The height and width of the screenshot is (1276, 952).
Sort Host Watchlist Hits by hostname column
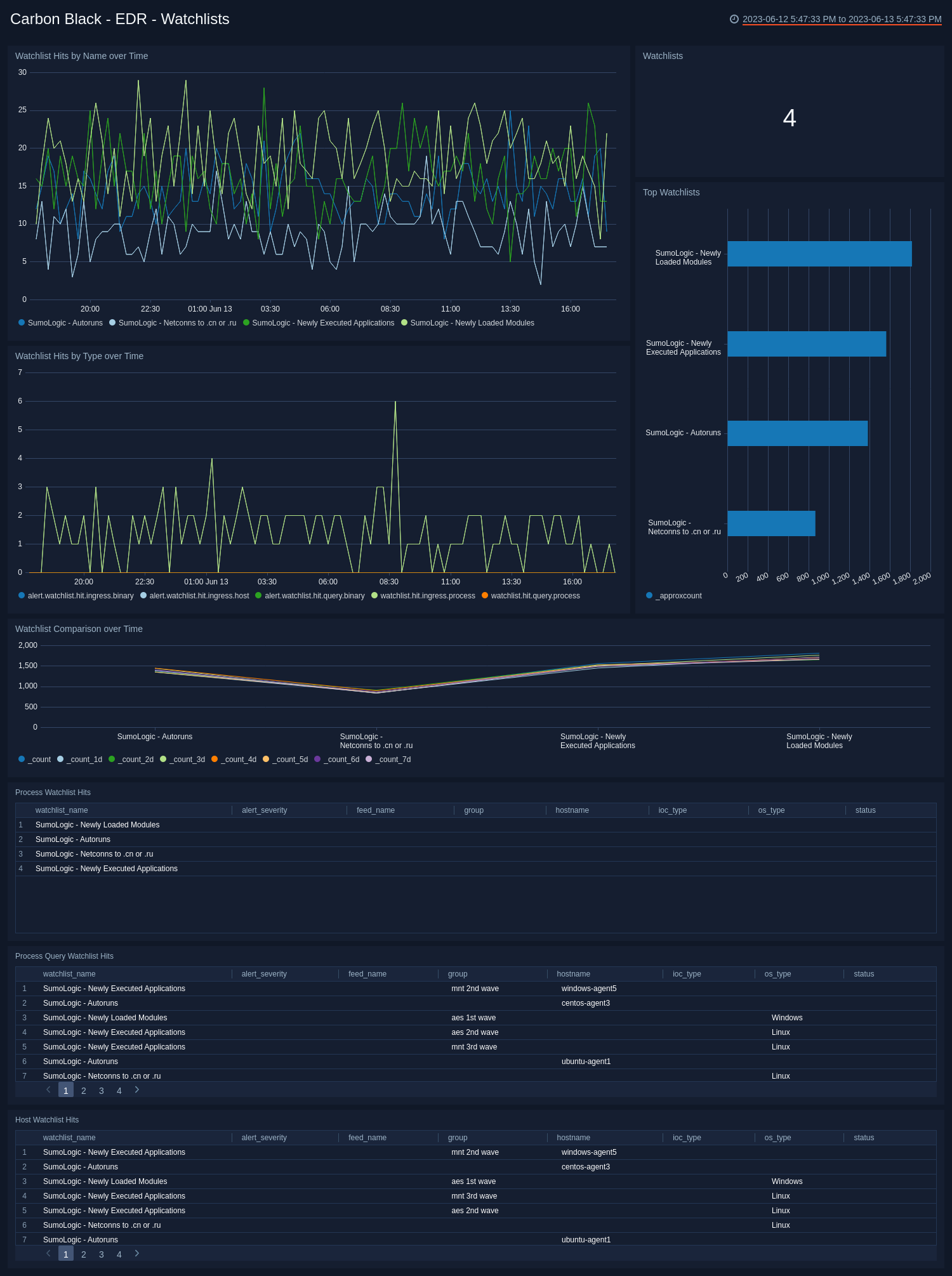click(574, 1138)
